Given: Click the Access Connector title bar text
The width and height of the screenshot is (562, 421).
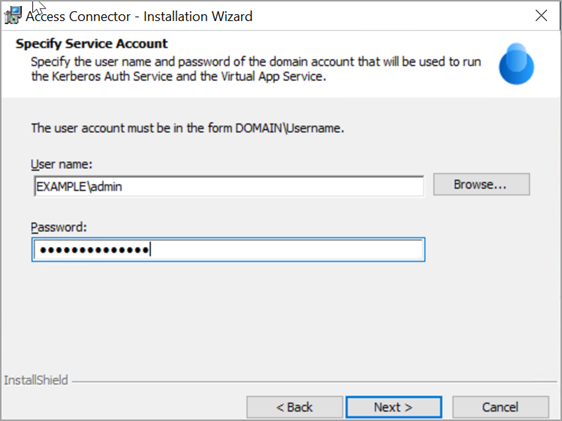Looking at the screenshot, I should [x=139, y=16].
